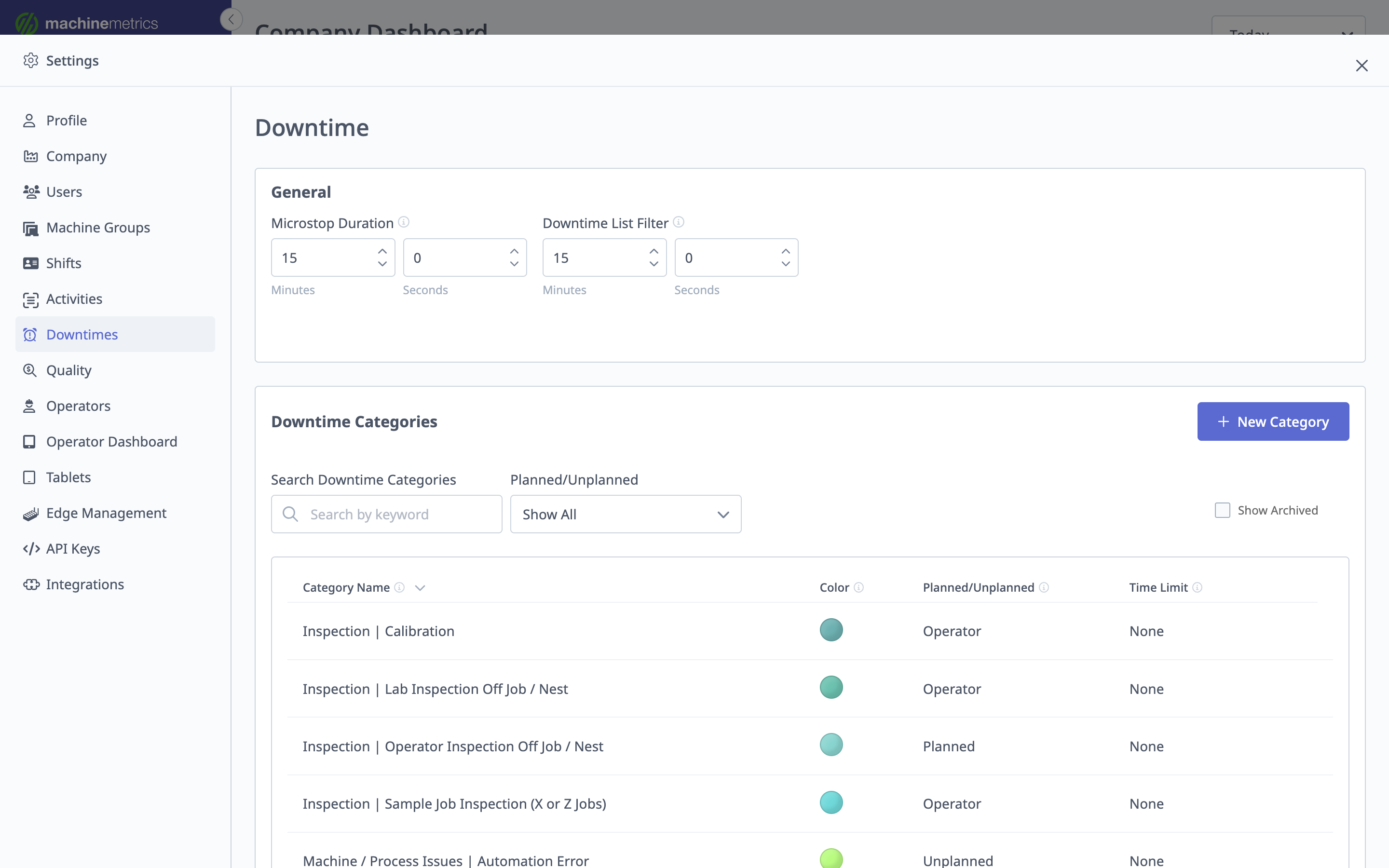Image resolution: width=1389 pixels, height=868 pixels.
Task: Open the Users settings section
Action: pos(115,192)
